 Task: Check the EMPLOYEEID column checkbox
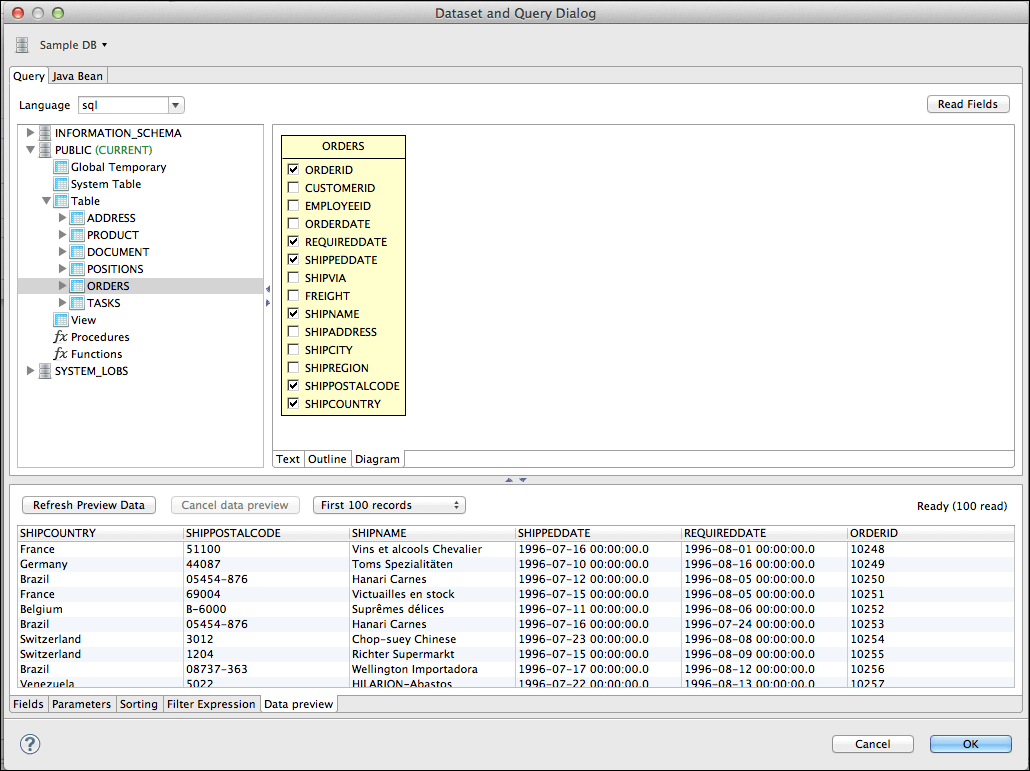(294, 206)
